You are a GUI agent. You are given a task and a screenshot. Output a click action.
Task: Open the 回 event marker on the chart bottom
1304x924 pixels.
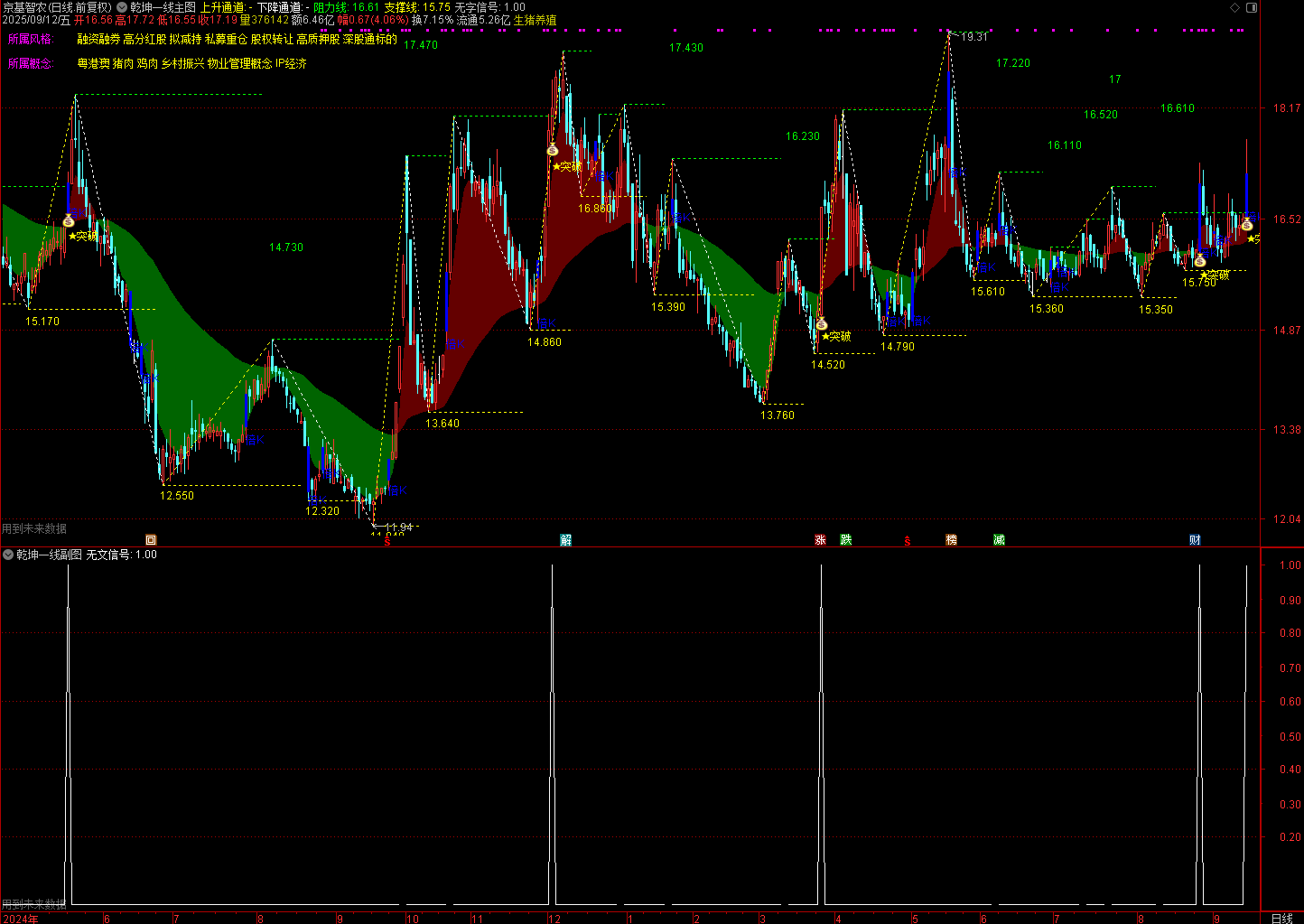[151, 540]
